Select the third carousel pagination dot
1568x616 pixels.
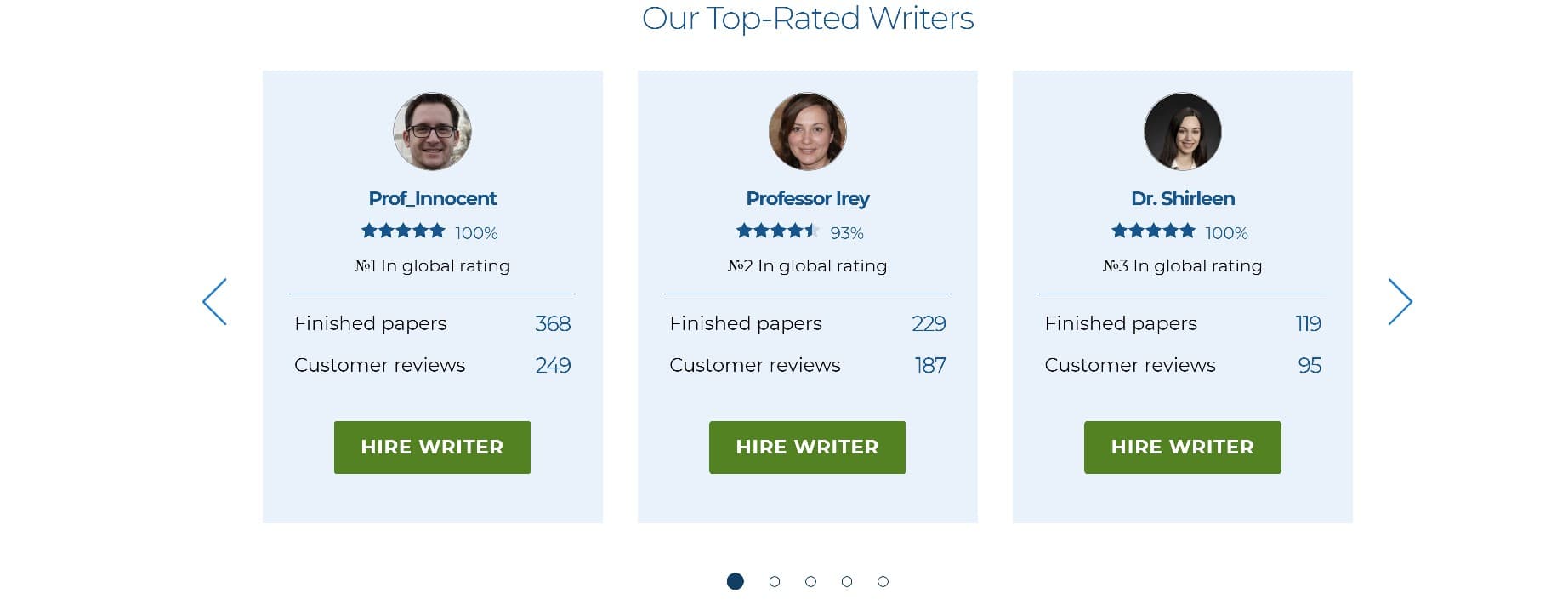810,581
